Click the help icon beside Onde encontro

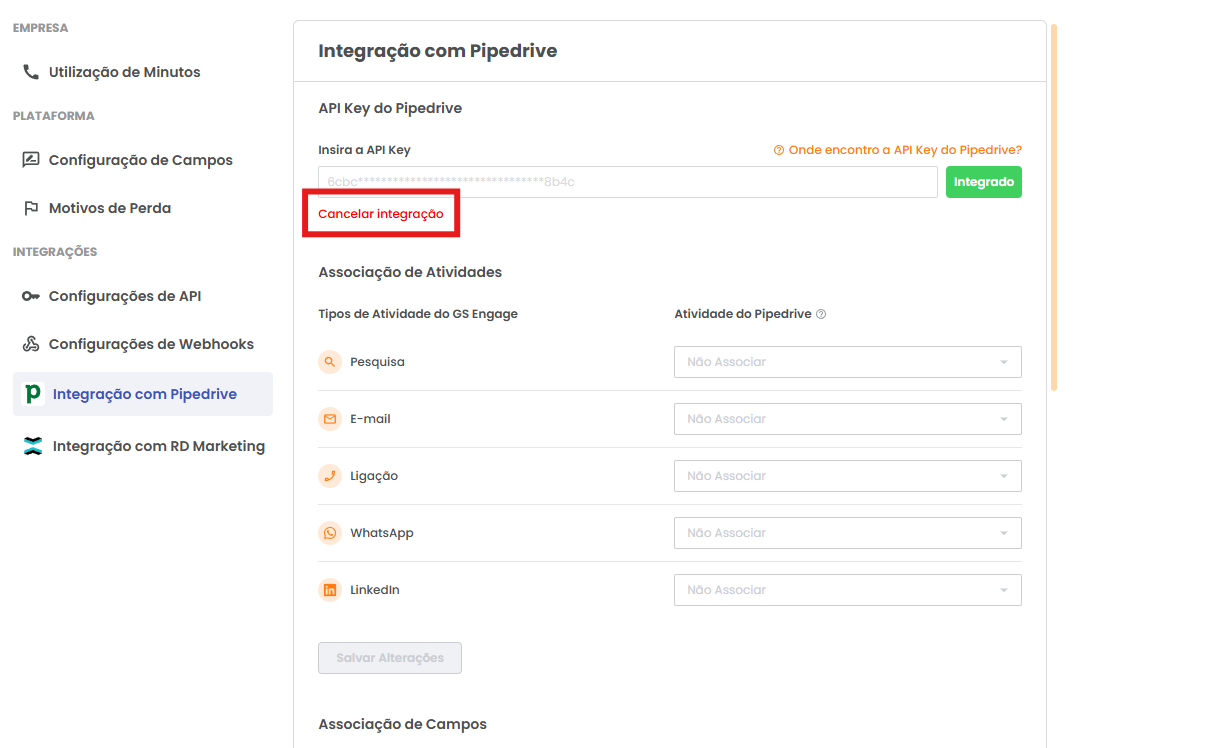779,150
